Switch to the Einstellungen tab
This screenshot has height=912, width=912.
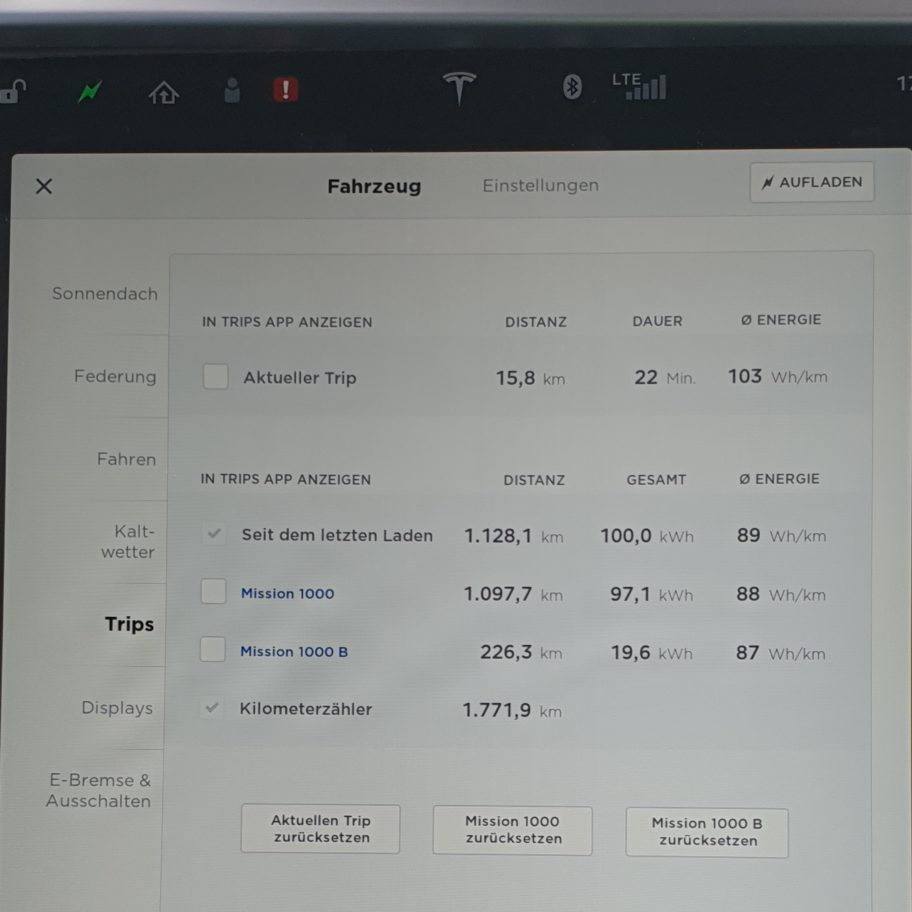point(540,186)
